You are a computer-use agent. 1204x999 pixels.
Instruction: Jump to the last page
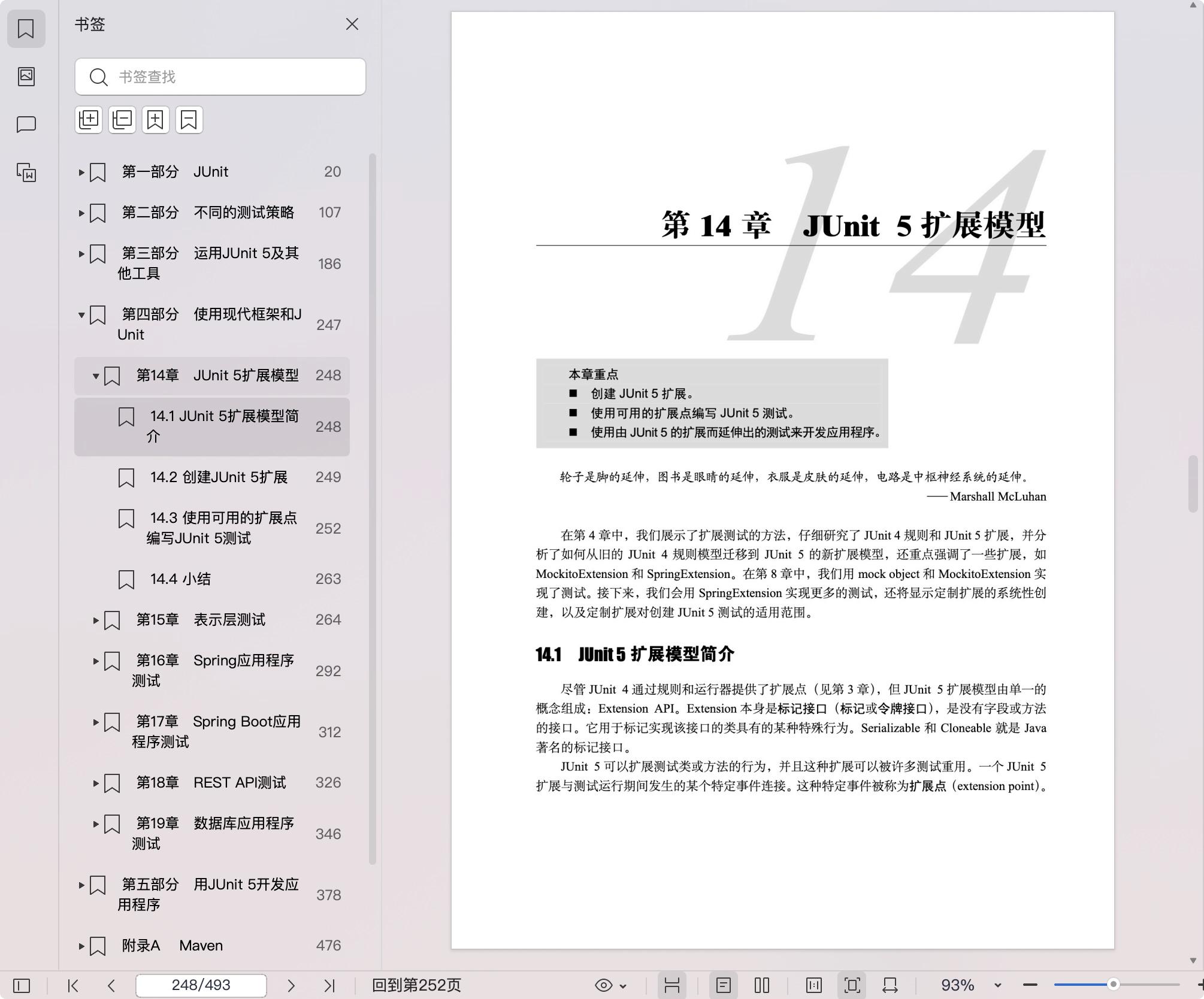click(x=329, y=985)
